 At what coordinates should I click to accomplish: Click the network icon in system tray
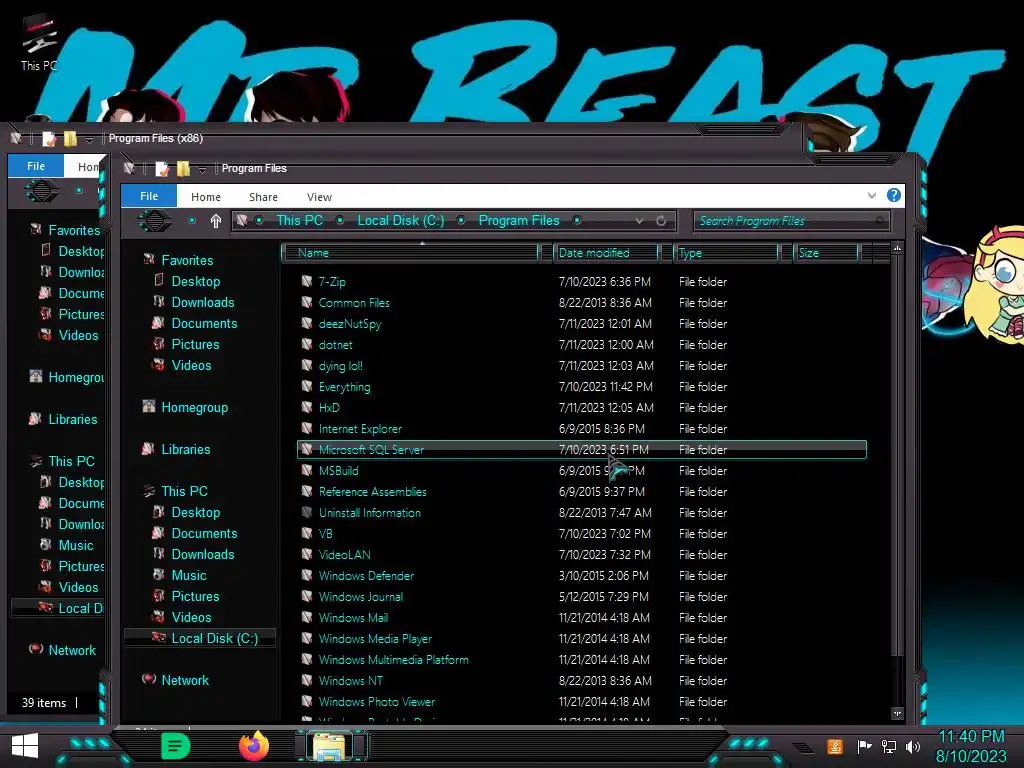tap(889, 746)
